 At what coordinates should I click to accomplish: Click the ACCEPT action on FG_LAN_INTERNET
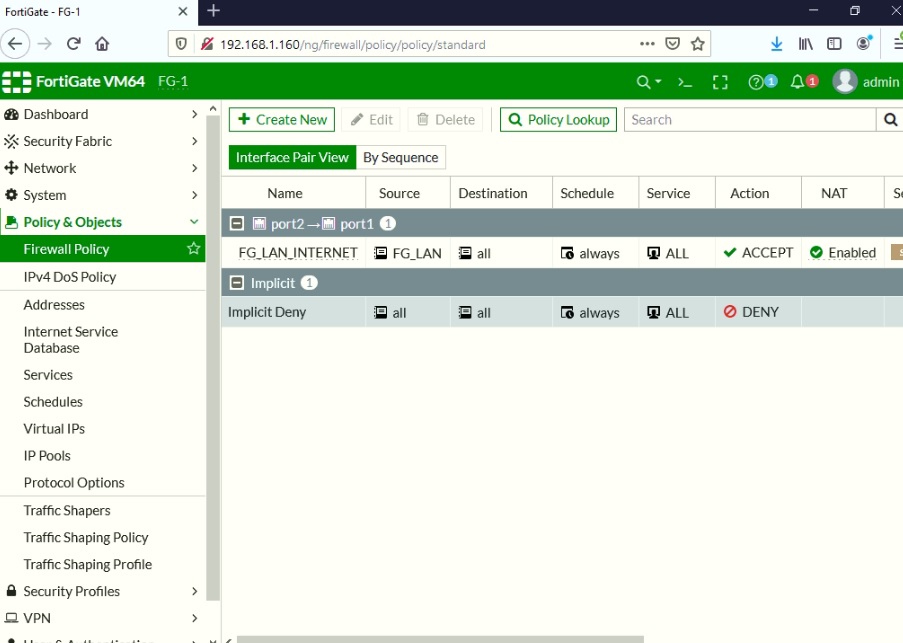(x=757, y=253)
